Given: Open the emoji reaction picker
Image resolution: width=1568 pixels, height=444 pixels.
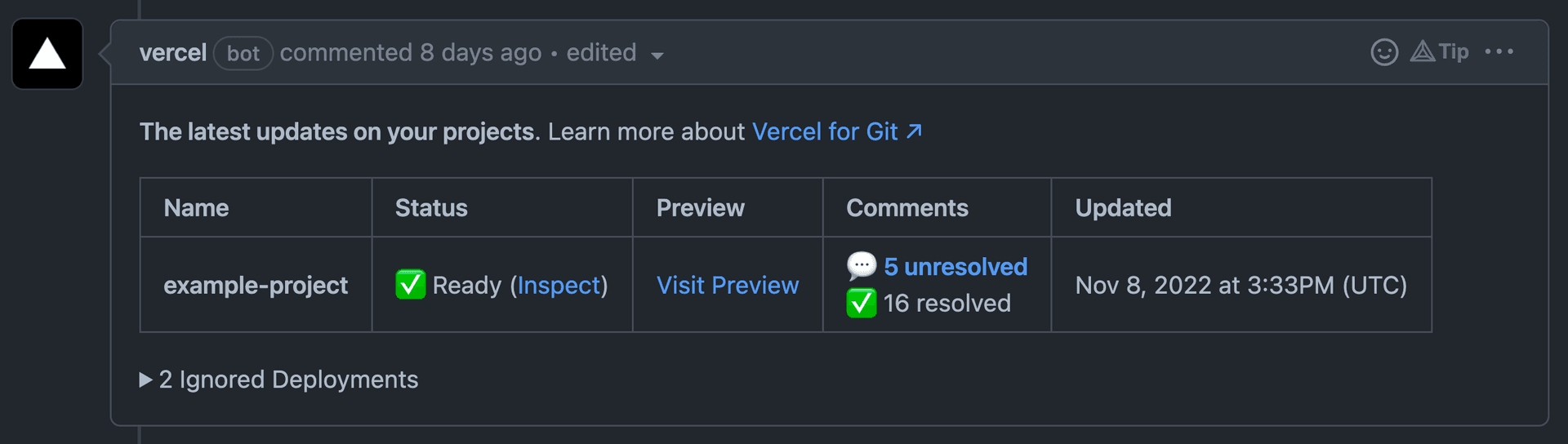Looking at the screenshot, I should pos(1384,52).
